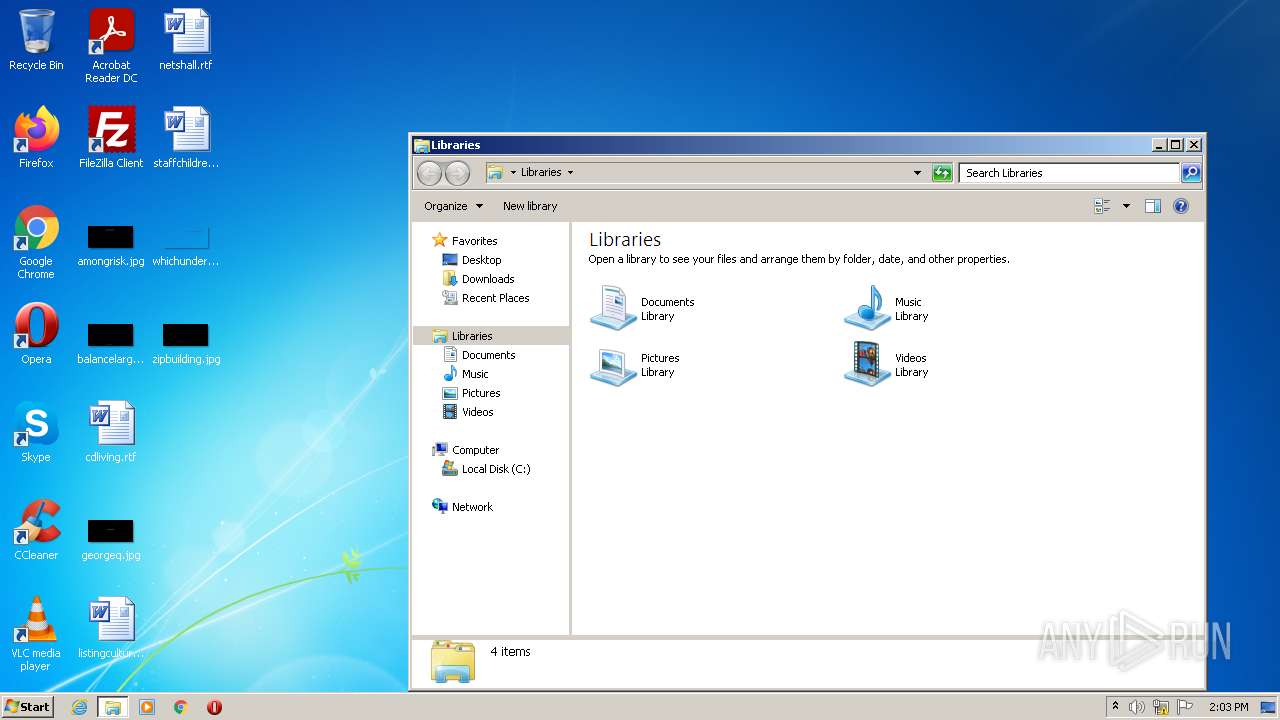Select the Recycle Bin desktop icon
The width and height of the screenshot is (1280, 720).
click(x=36, y=40)
